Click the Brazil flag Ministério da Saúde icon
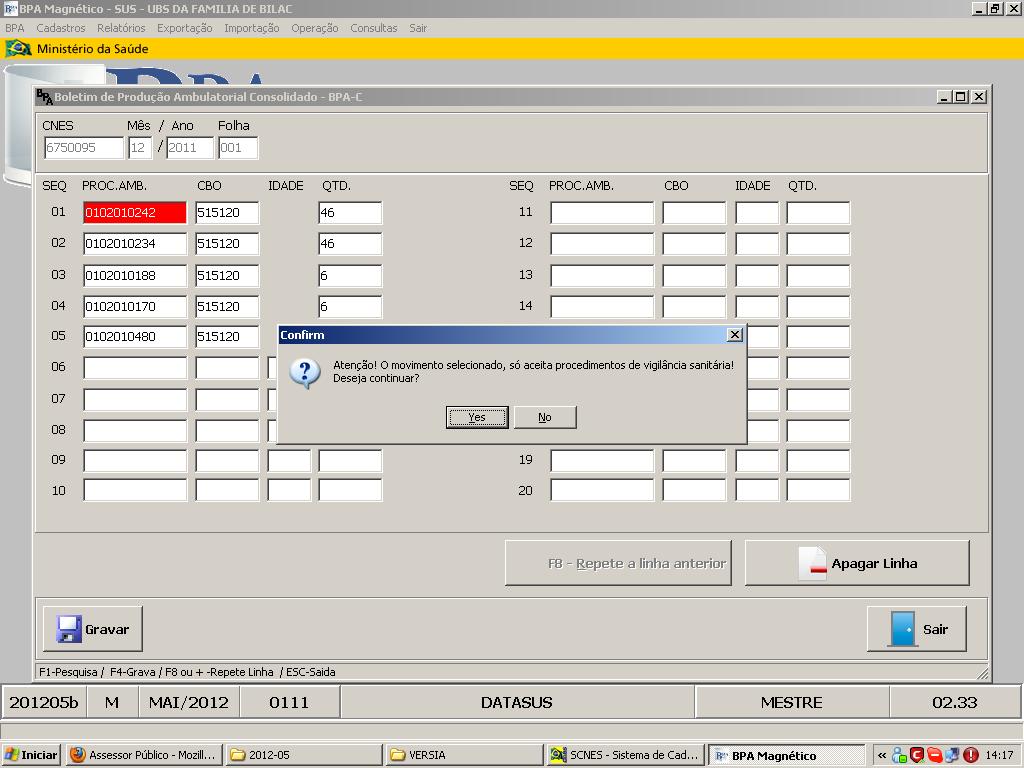The width and height of the screenshot is (1024, 768). click(18, 48)
